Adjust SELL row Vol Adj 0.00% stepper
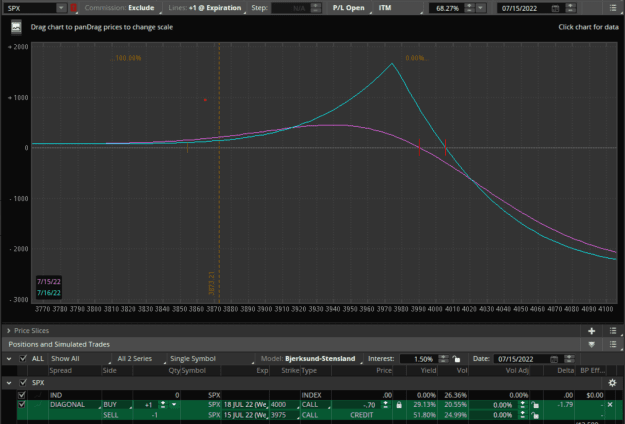The width and height of the screenshot is (625, 424). 523,415
